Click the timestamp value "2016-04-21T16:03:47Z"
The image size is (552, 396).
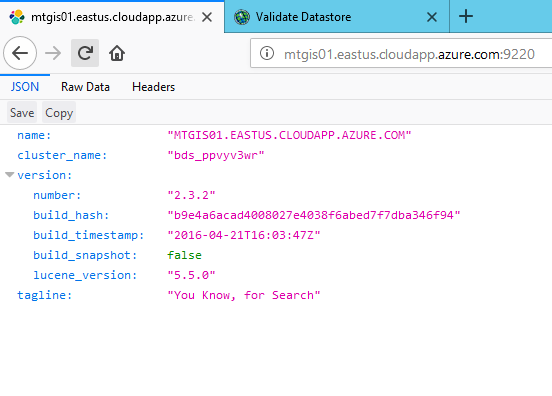[244, 235]
